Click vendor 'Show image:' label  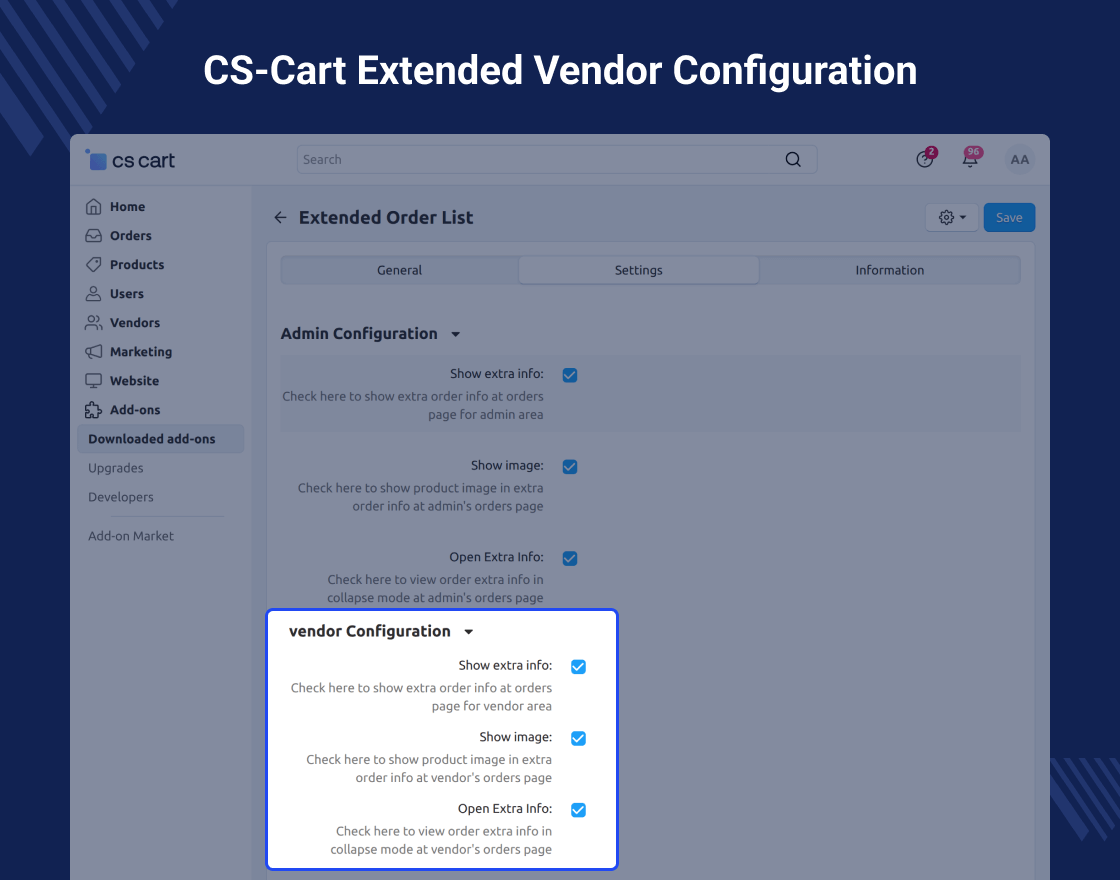(x=516, y=737)
